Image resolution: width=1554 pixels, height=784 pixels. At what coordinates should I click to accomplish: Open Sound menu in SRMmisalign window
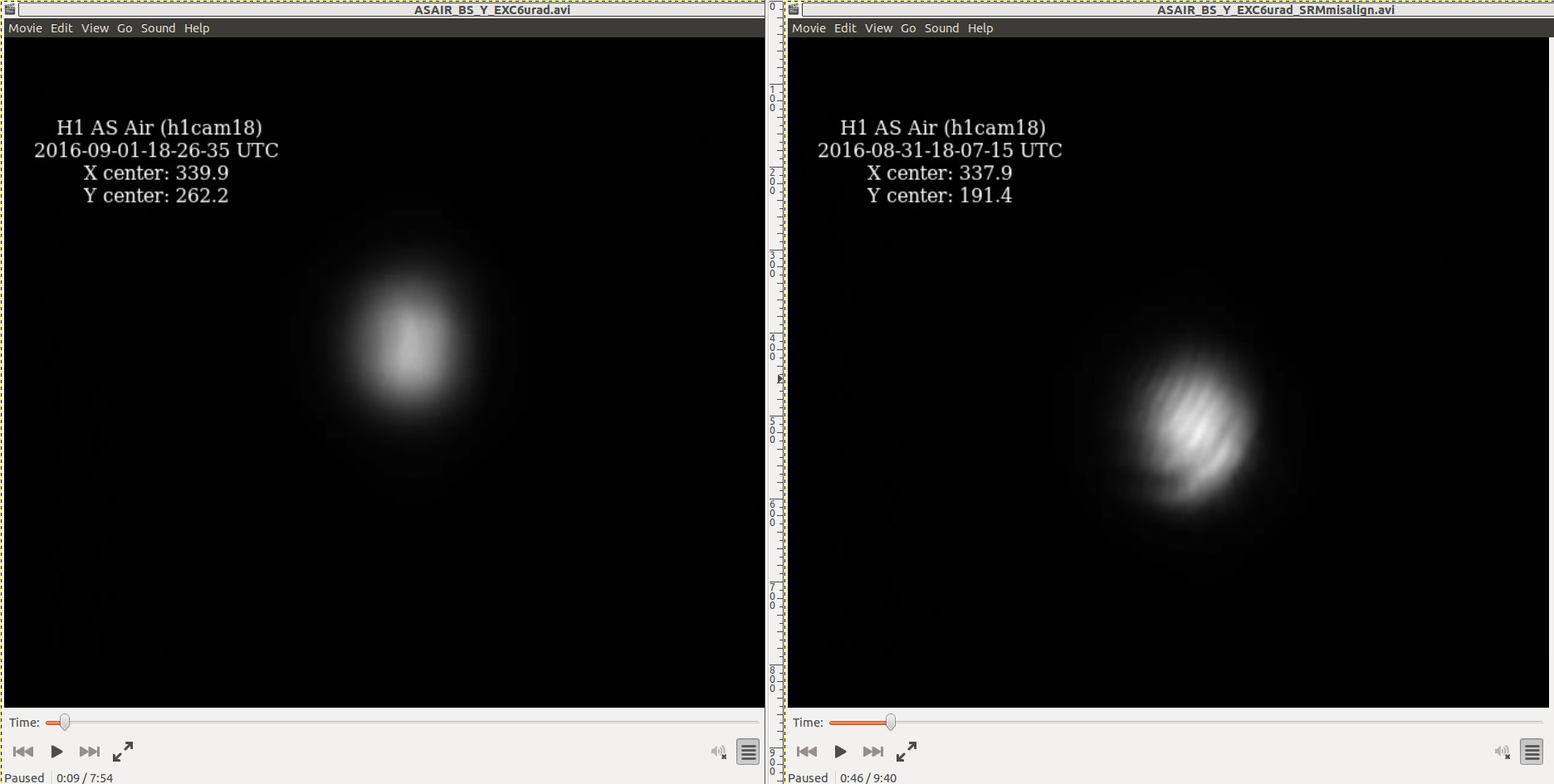click(x=941, y=28)
